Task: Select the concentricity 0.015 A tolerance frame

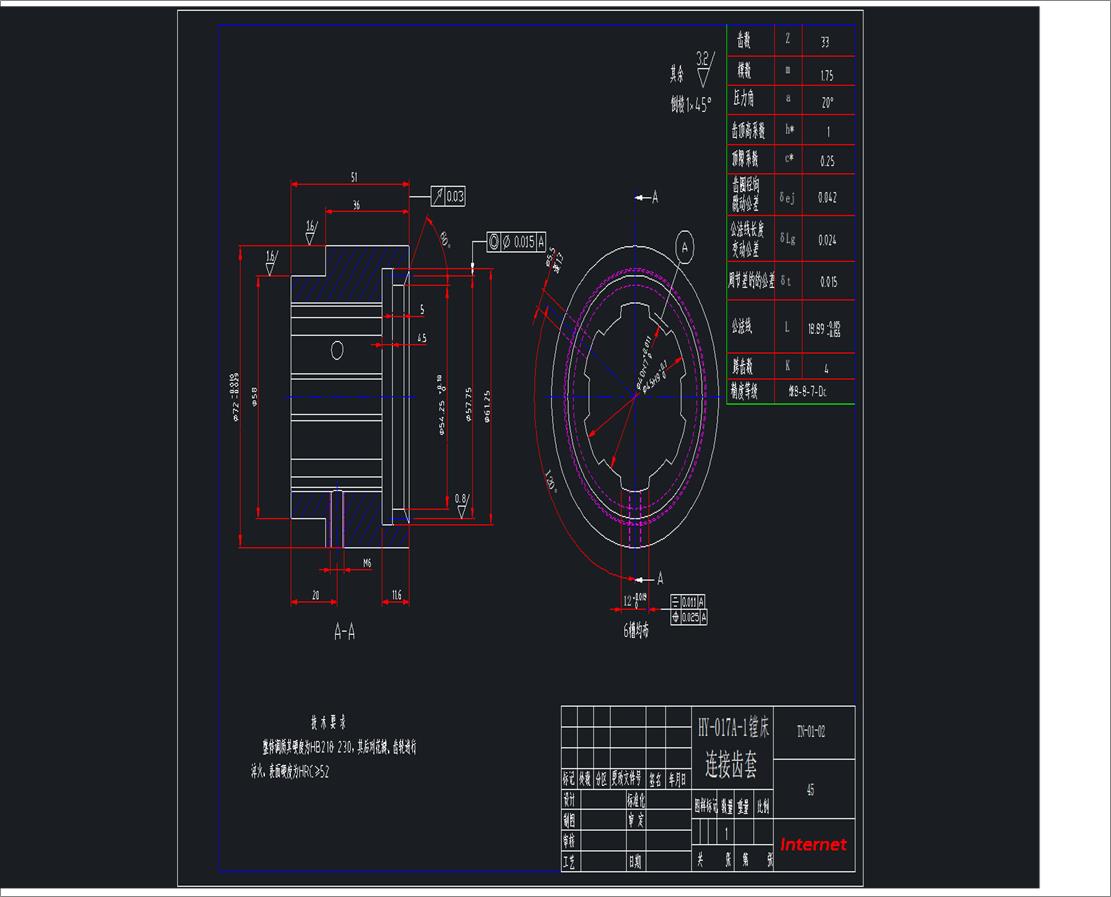Action: pyautogui.click(x=517, y=242)
